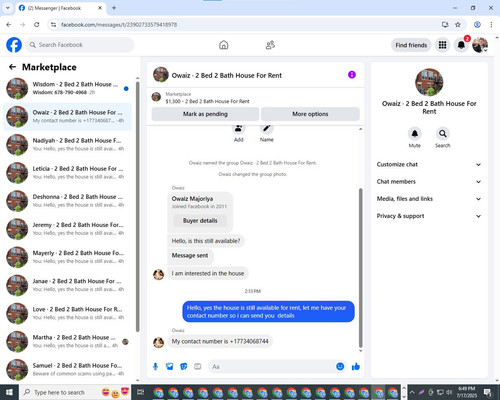The width and height of the screenshot is (500, 400).
Task: Click the More options button
Action: point(310,114)
